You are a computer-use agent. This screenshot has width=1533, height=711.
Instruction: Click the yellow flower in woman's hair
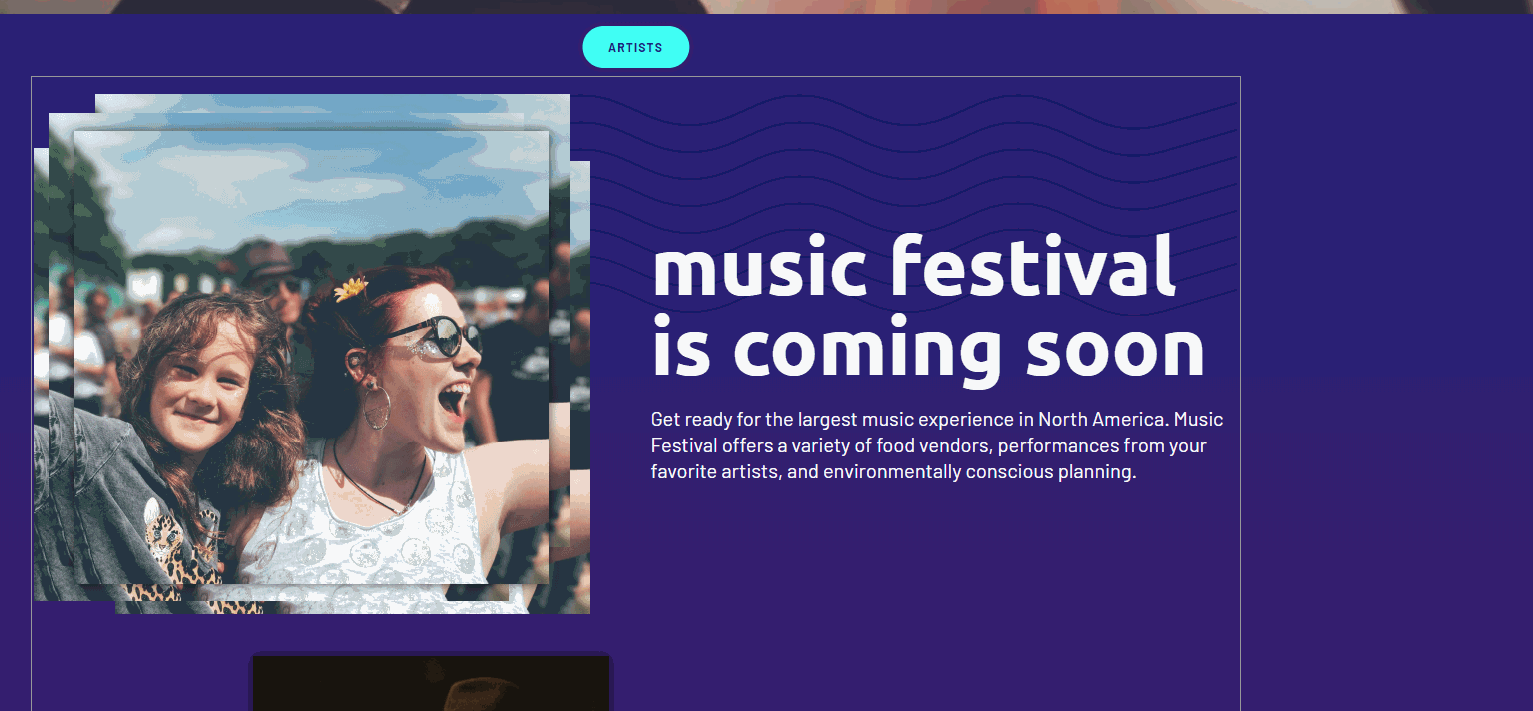[x=350, y=290]
